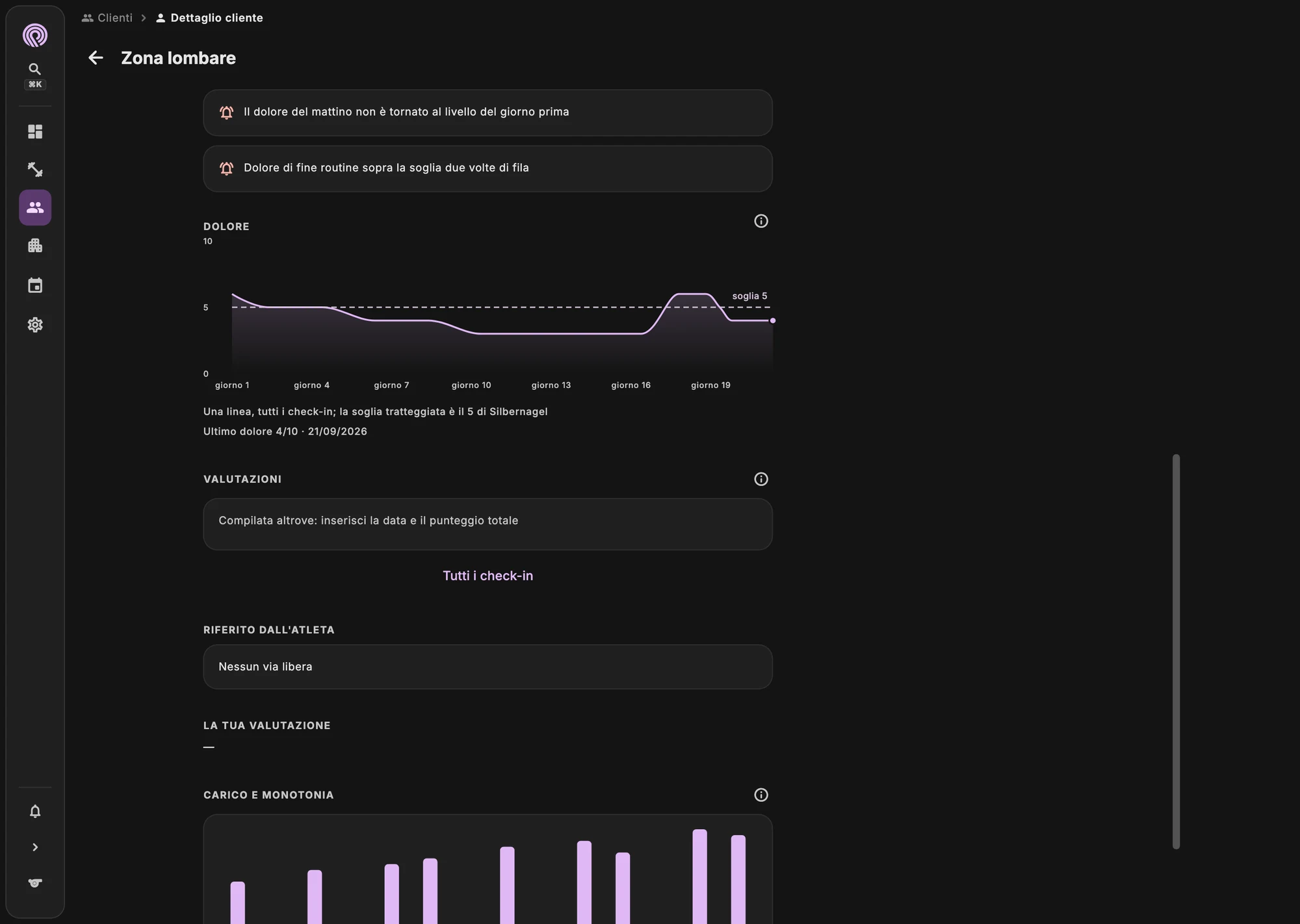The image size is (1300, 924).
Task: Click the info icon next to VALUTAZIONI
Action: pos(761,479)
